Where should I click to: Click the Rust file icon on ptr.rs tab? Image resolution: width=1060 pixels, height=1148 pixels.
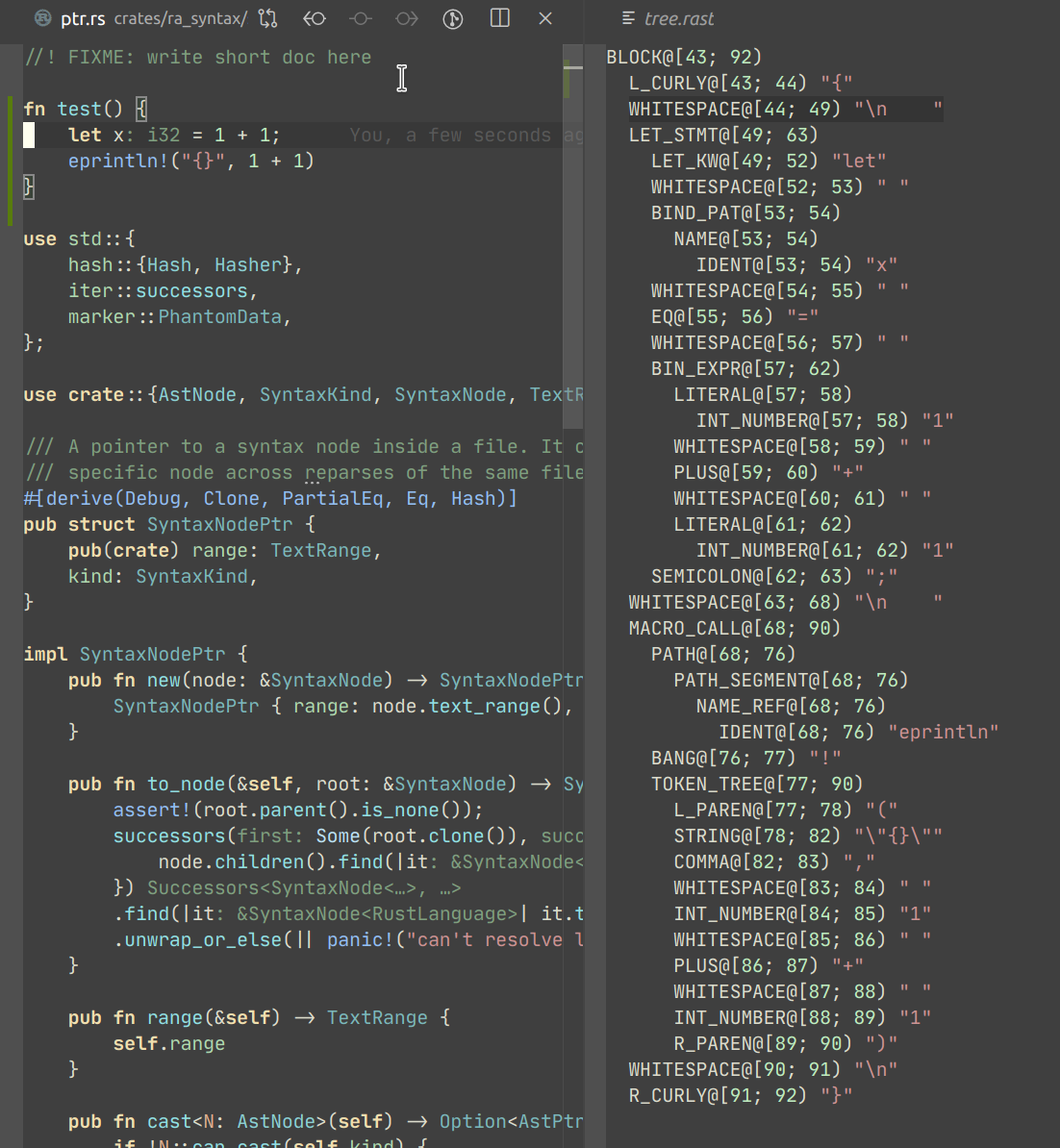(x=43, y=18)
